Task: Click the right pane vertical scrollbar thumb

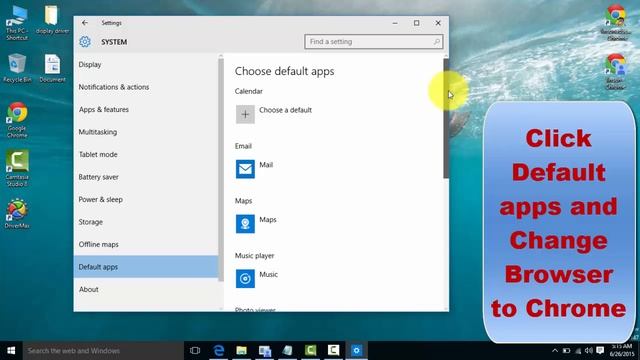Action: (x=446, y=118)
